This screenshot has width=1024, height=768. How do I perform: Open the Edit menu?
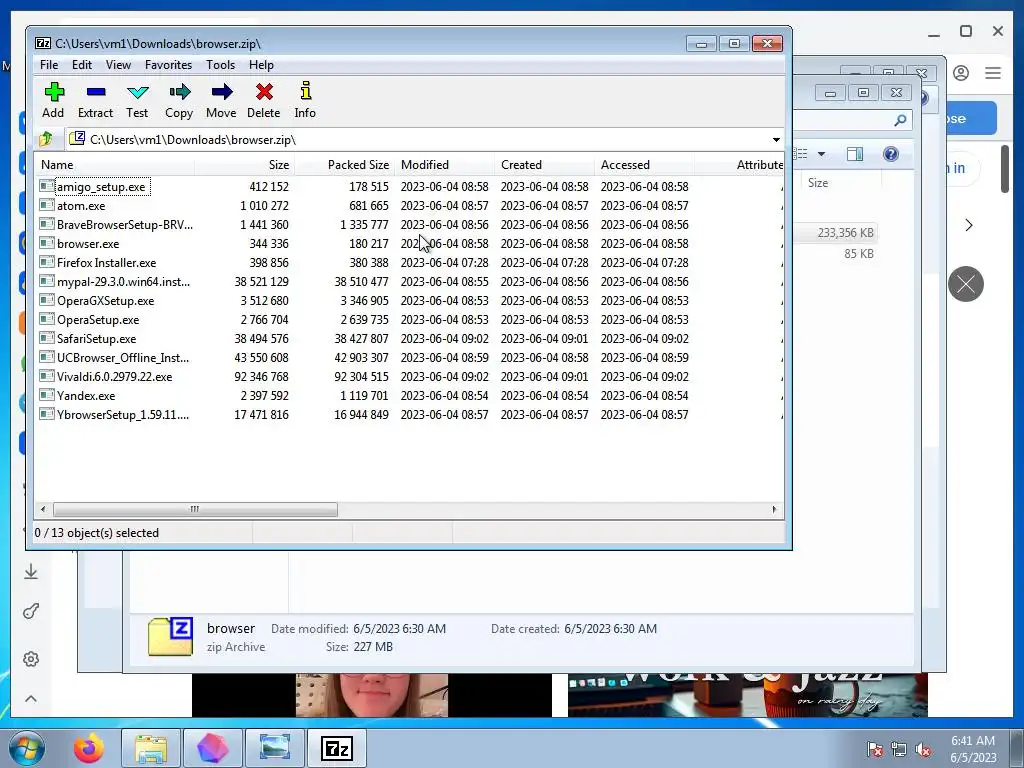click(82, 65)
